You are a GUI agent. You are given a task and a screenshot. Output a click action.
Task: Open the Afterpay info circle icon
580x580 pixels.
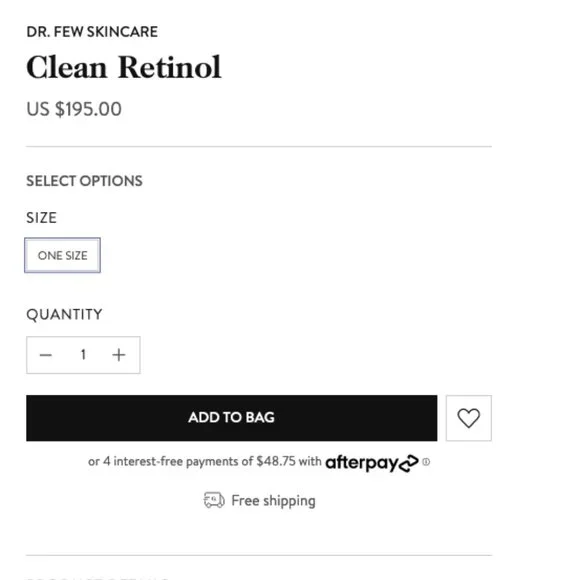(426, 462)
